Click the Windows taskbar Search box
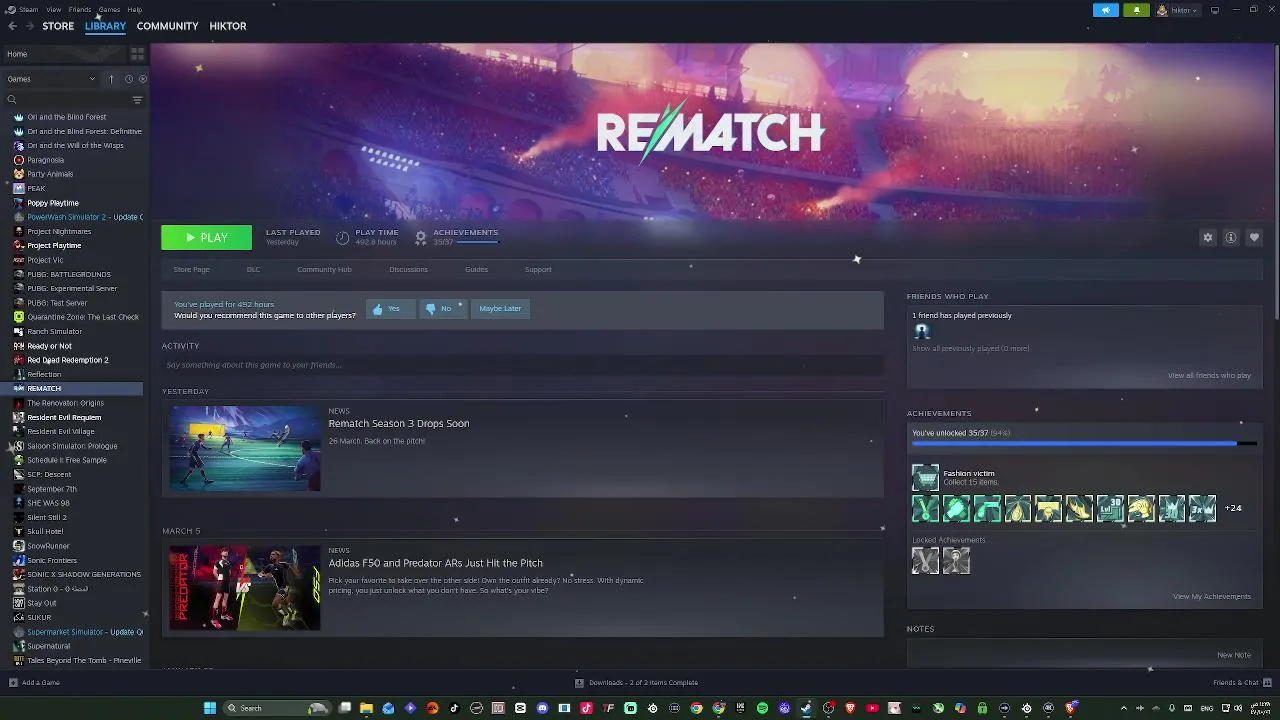This screenshot has height=720, width=1280. 276,708
